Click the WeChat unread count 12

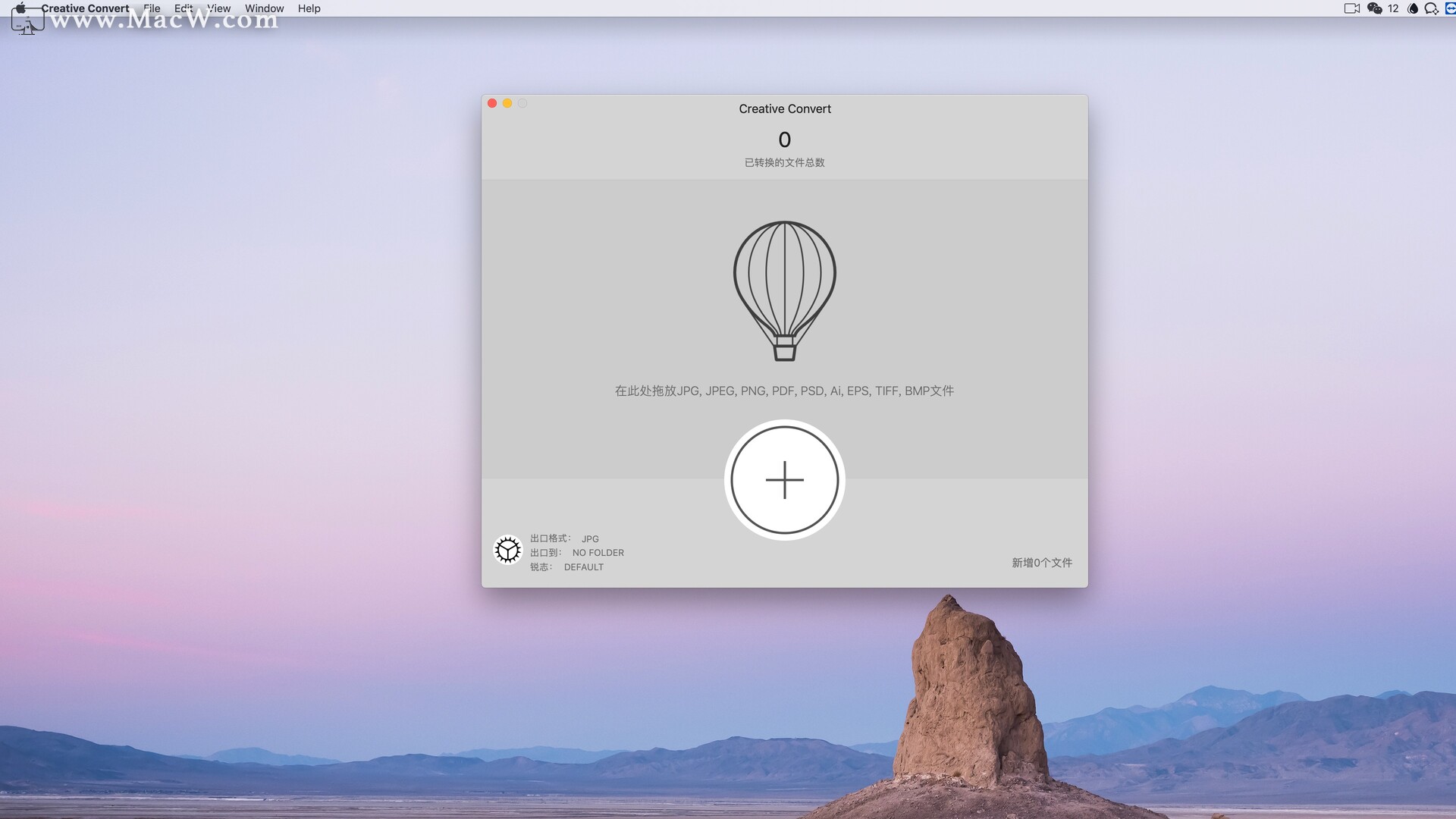coord(1393,8)
